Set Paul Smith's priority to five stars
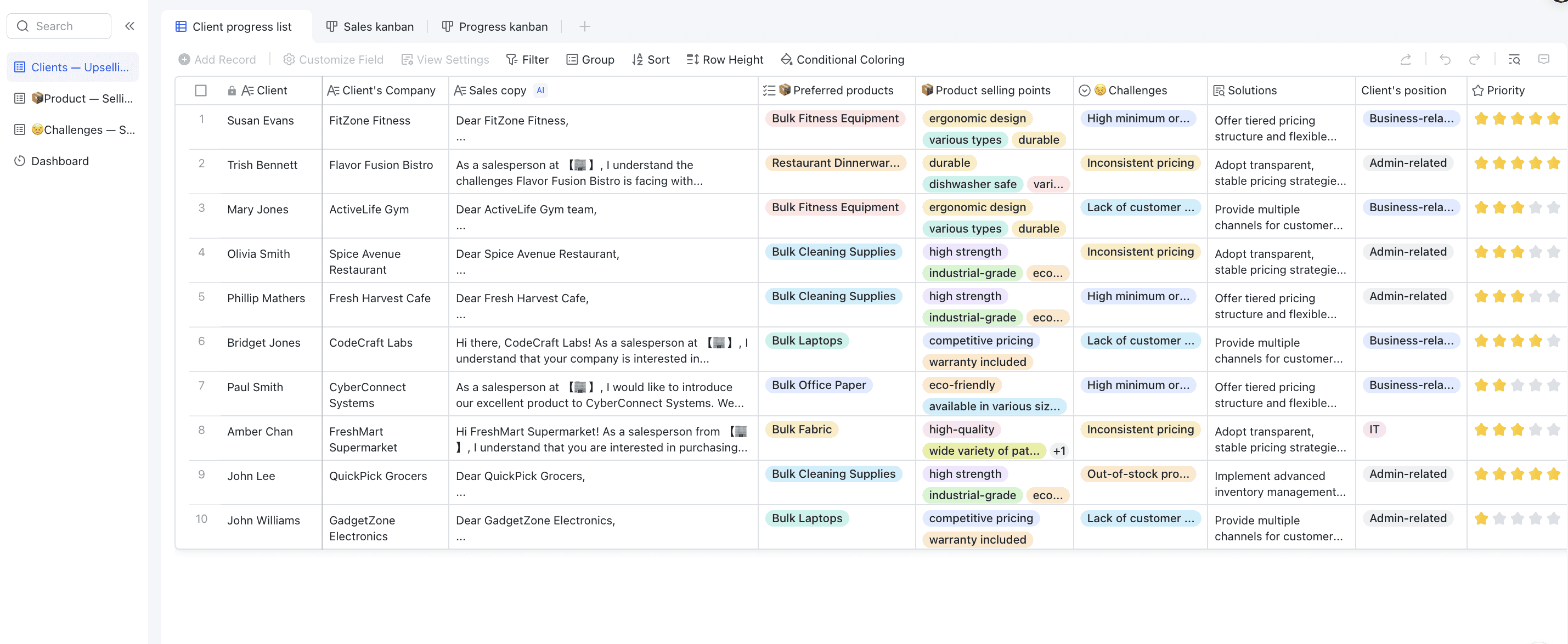This screenshot has height=644, width=1568. (1553, 385)
